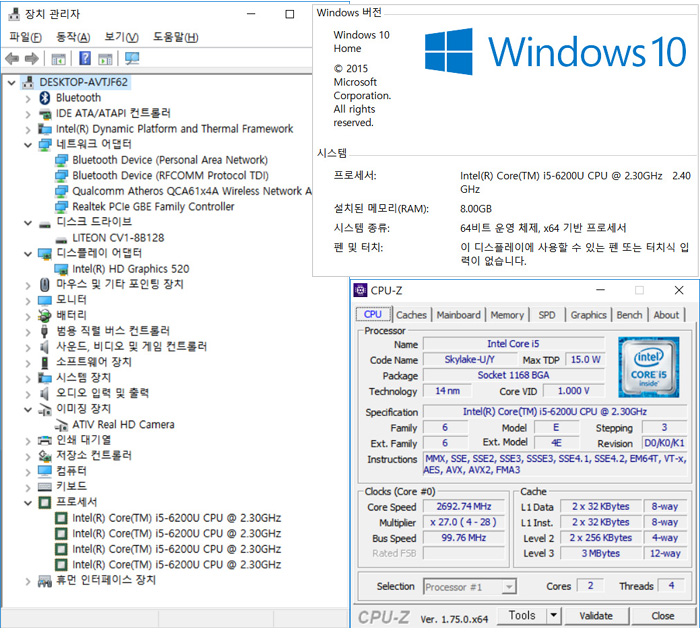700x632 pixels.
Task: Open the 도움말(H) menu
Action: pyautogui.click(x=175, y=37)
